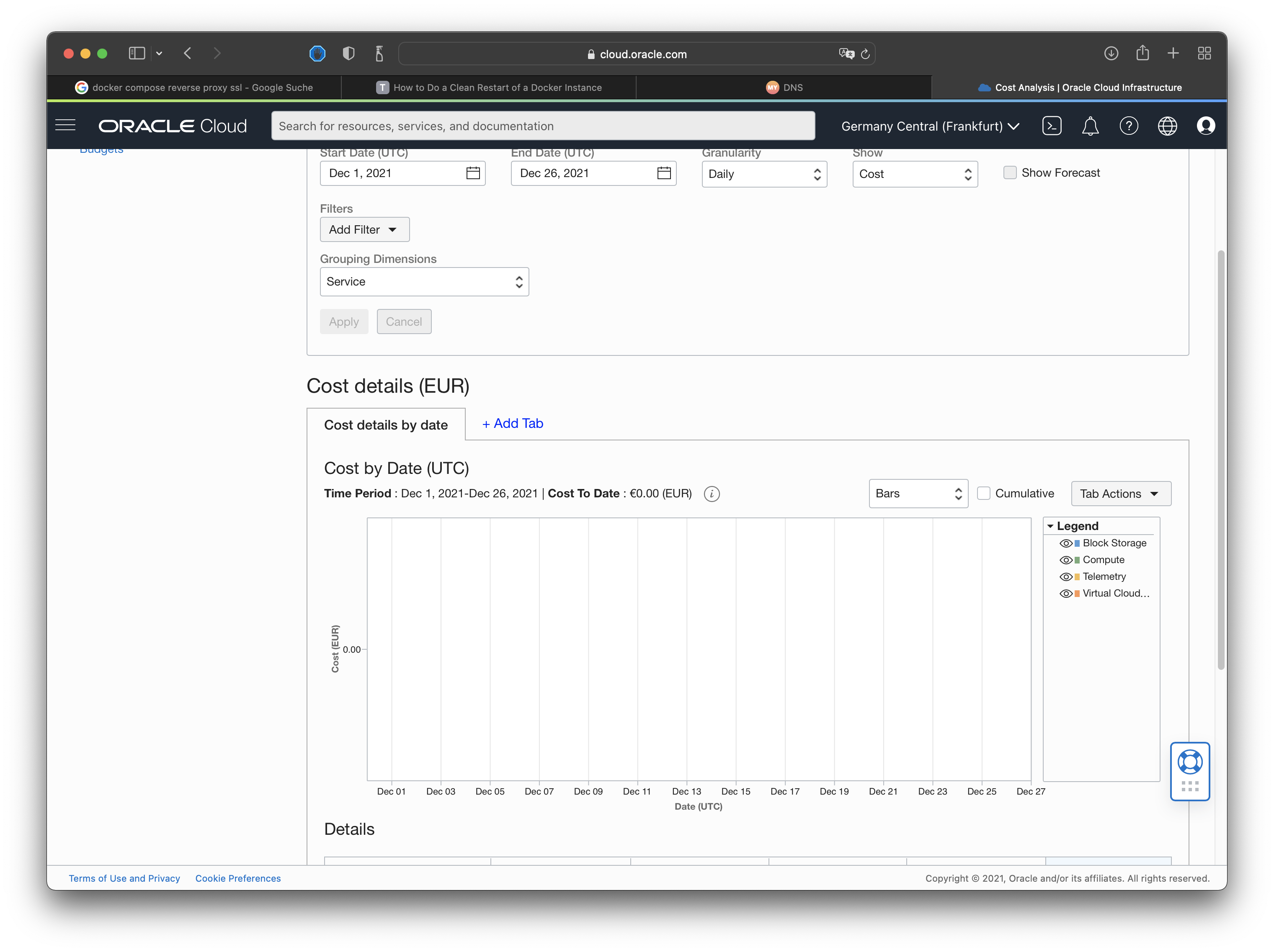Select the Cost details by date tab

386,425
